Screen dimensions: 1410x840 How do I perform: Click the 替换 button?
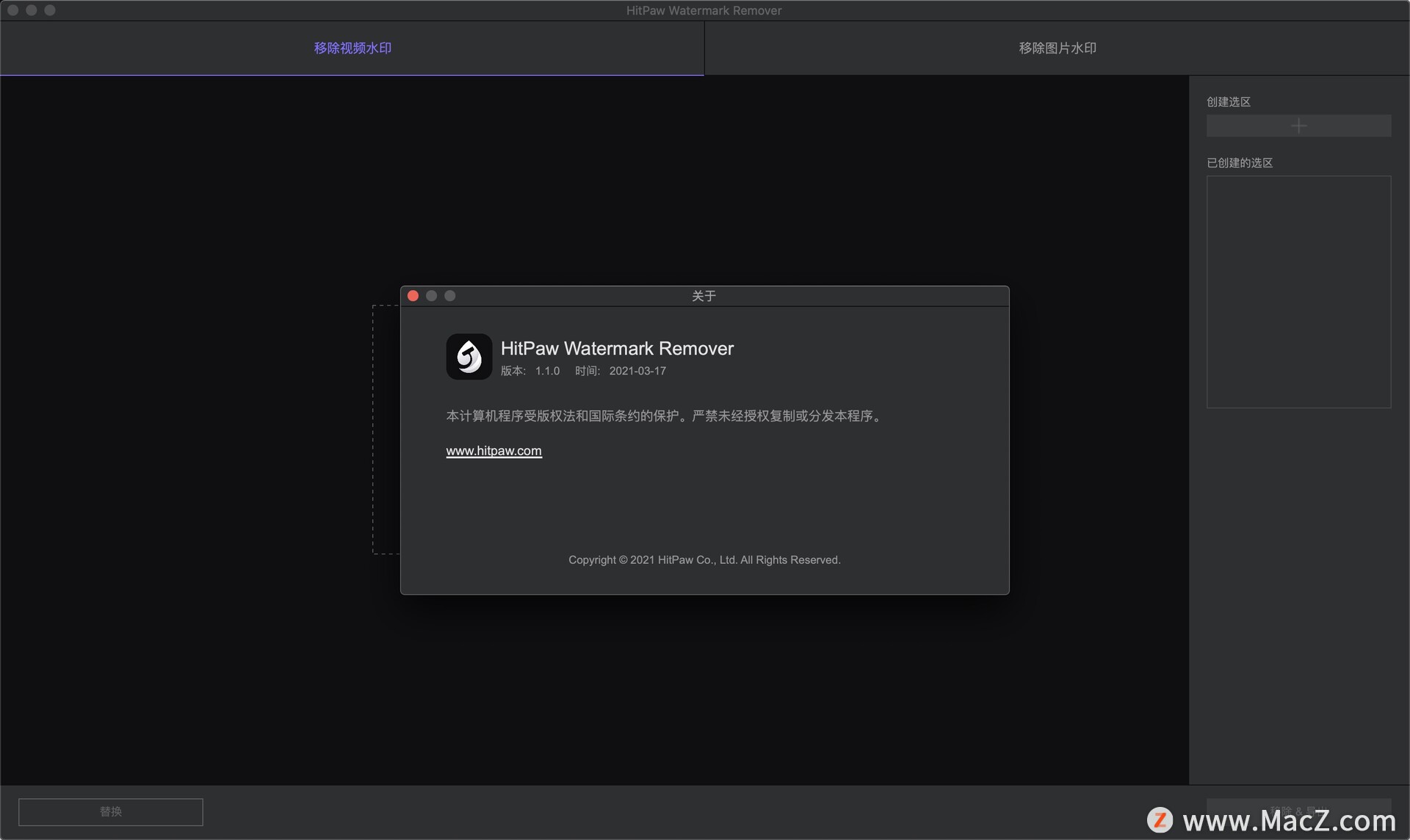click(111, 812)
